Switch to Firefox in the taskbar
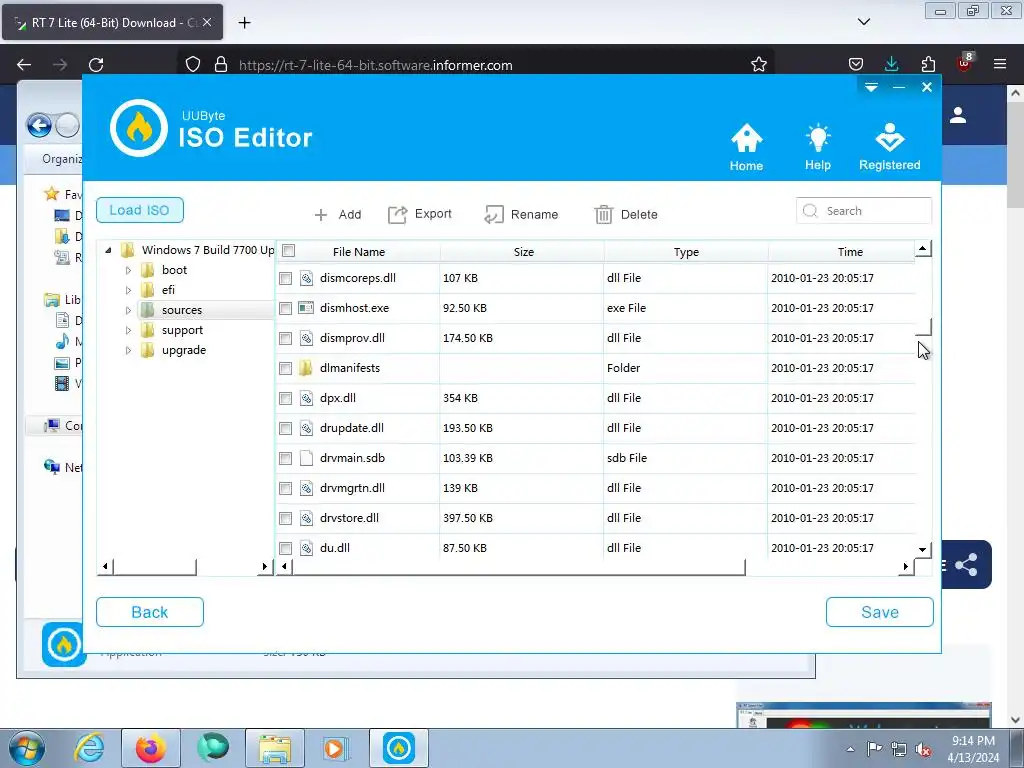The image size is (1024, 768). coord(151,748)
